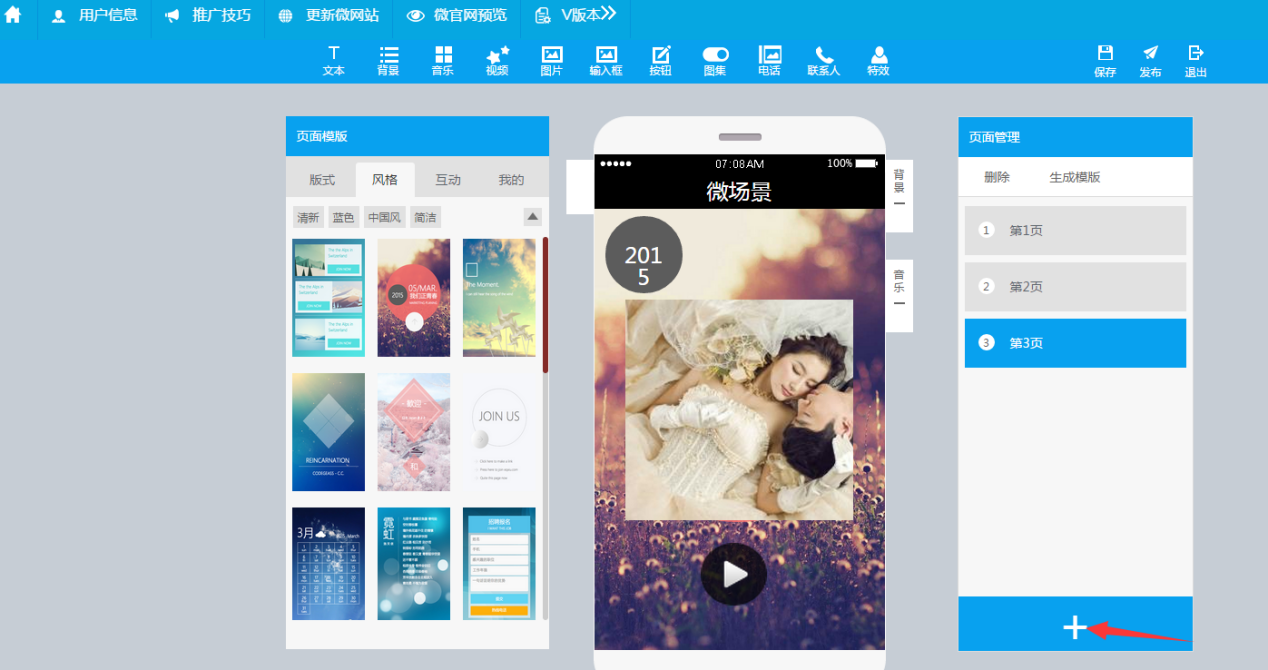Viewport: 1268px width, 670px height.
Task: Switch to the 互动 template tab
Action: click(448, 180)
